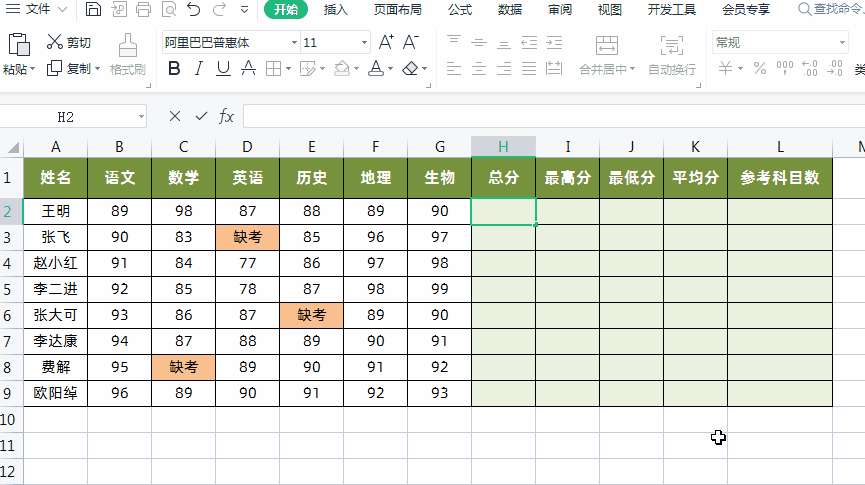Click the clear formatting eraser icon

pyautogui.click(x=410, y=68)
